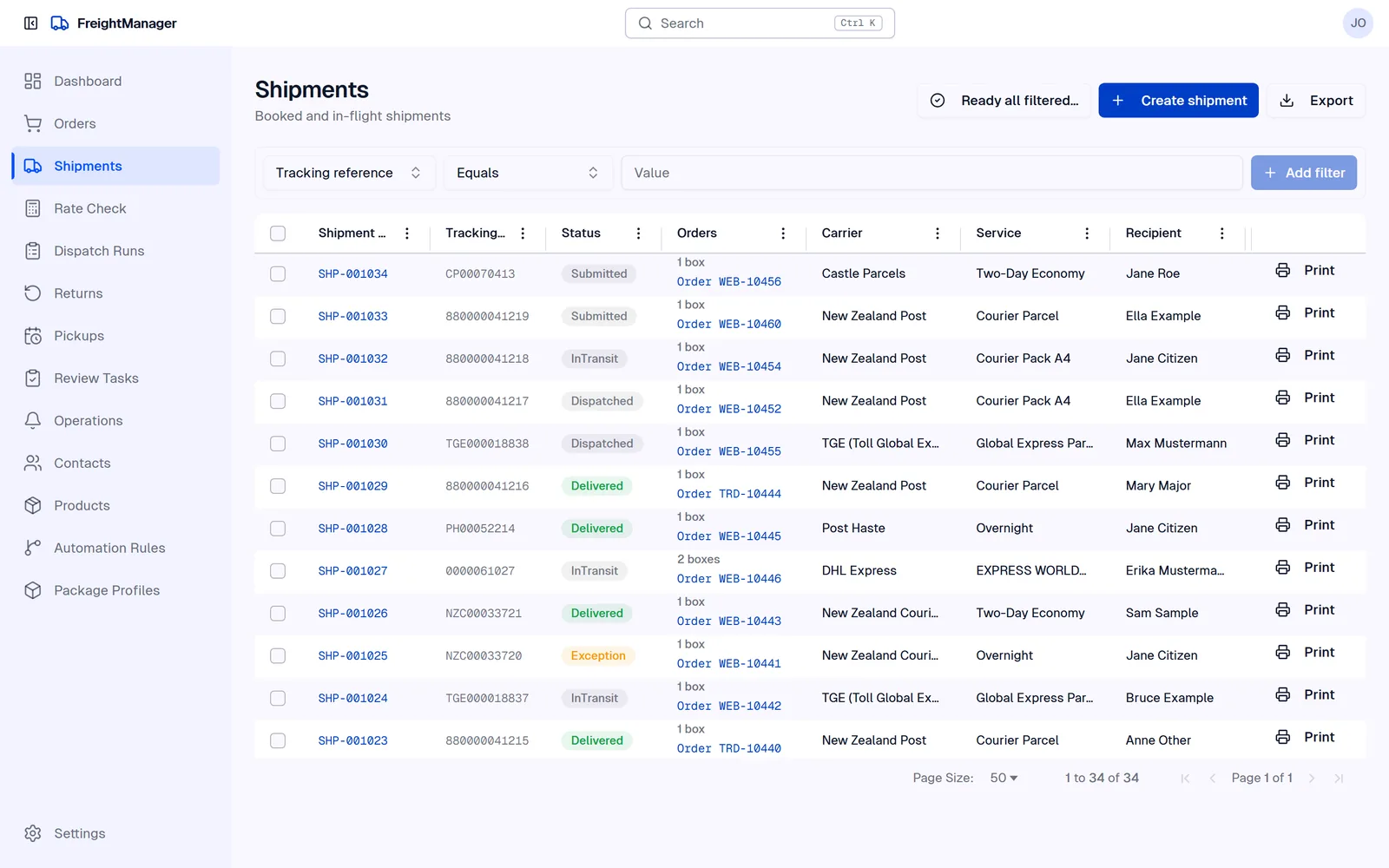Open Tracking column menu dots
This screenshot has height=868, width=1389.
pyautogui.click(x=523, y=233)
